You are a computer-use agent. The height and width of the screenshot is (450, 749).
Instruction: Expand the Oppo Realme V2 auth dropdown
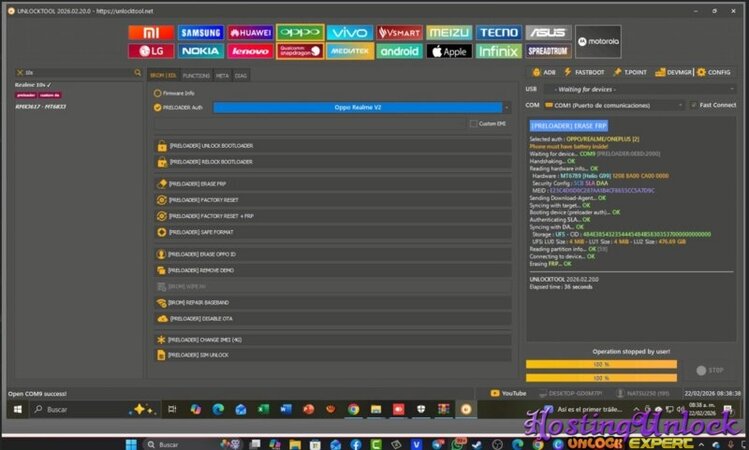tap(506, 107)
